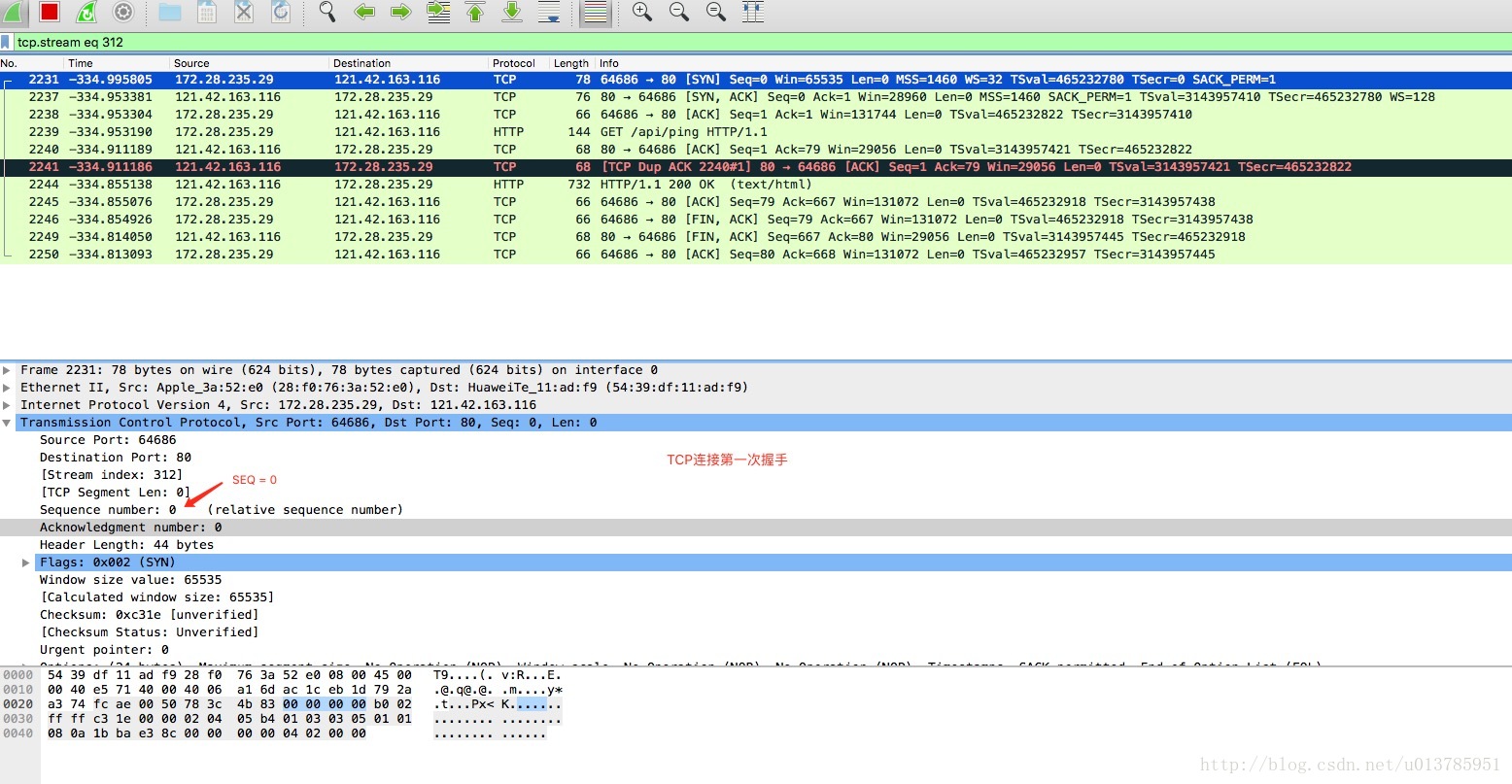Select packet 2249 in the packet list

[756, 237]
